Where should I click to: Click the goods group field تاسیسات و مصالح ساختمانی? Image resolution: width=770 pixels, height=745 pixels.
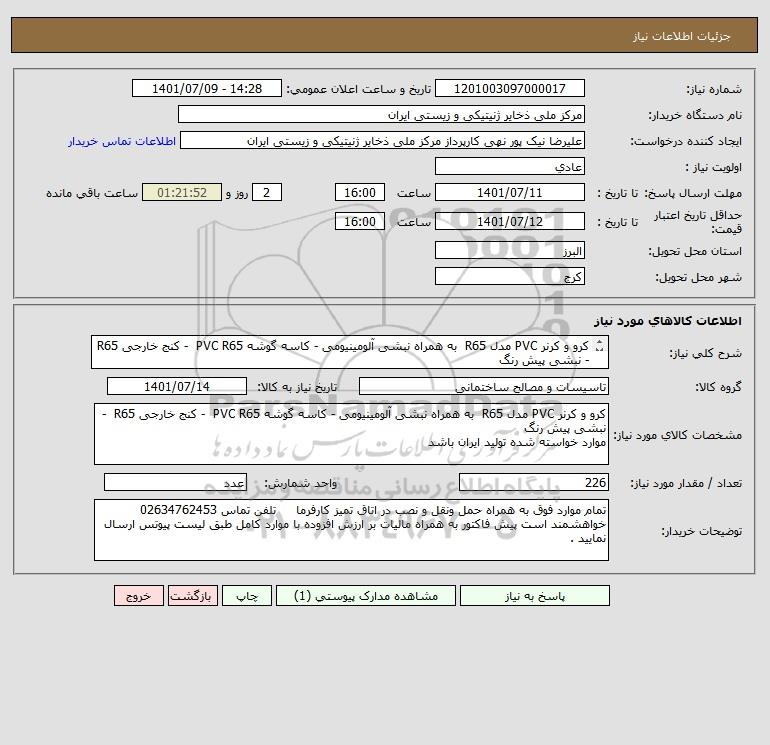484,386
